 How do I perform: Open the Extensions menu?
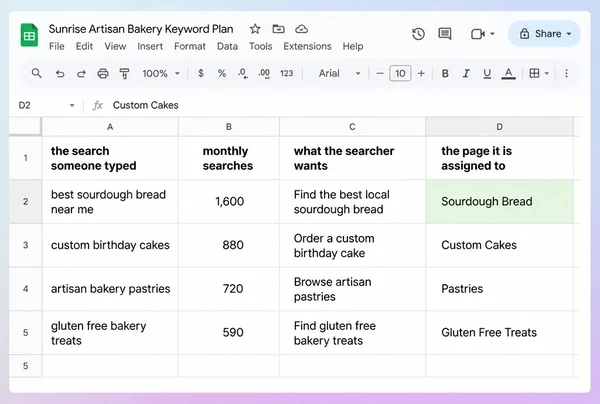[x=307, y=46]
